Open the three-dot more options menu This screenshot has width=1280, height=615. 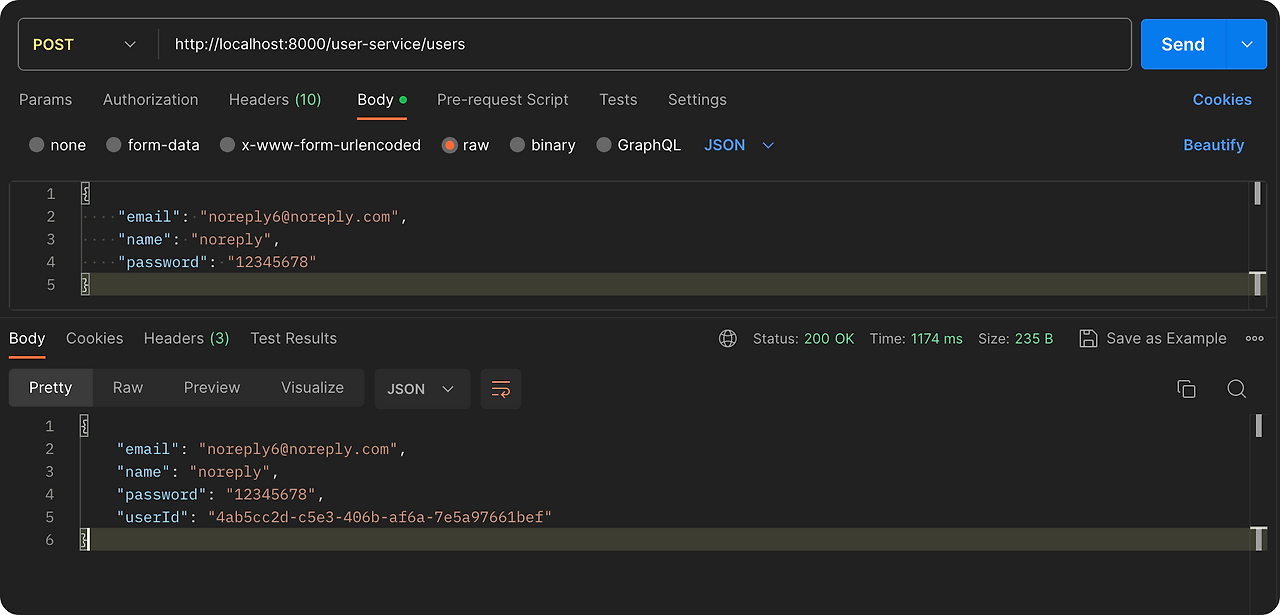tap(1255, 339)
